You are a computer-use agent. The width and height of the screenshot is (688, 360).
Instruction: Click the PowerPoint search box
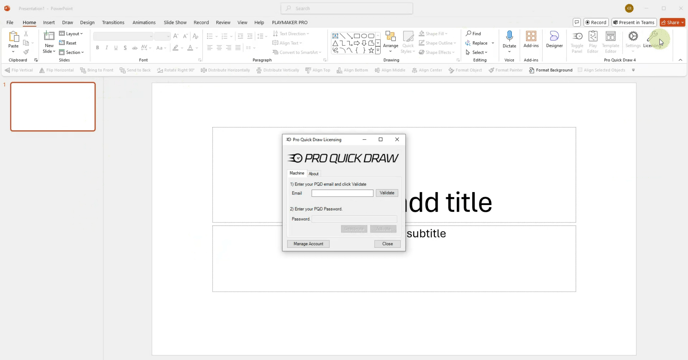click(x=347, y=8)
